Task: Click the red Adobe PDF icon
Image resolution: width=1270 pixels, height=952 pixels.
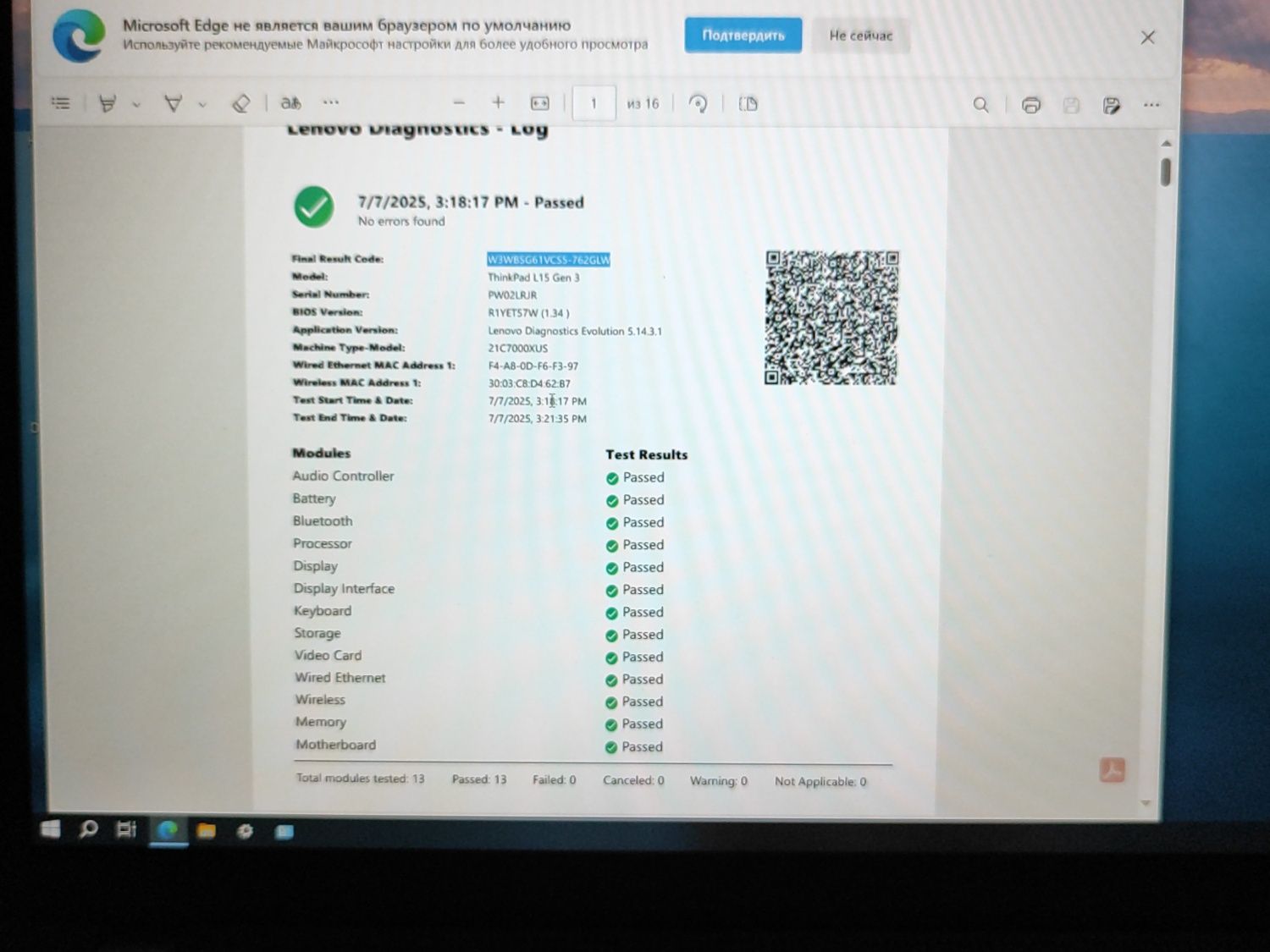Action: 1112,770
